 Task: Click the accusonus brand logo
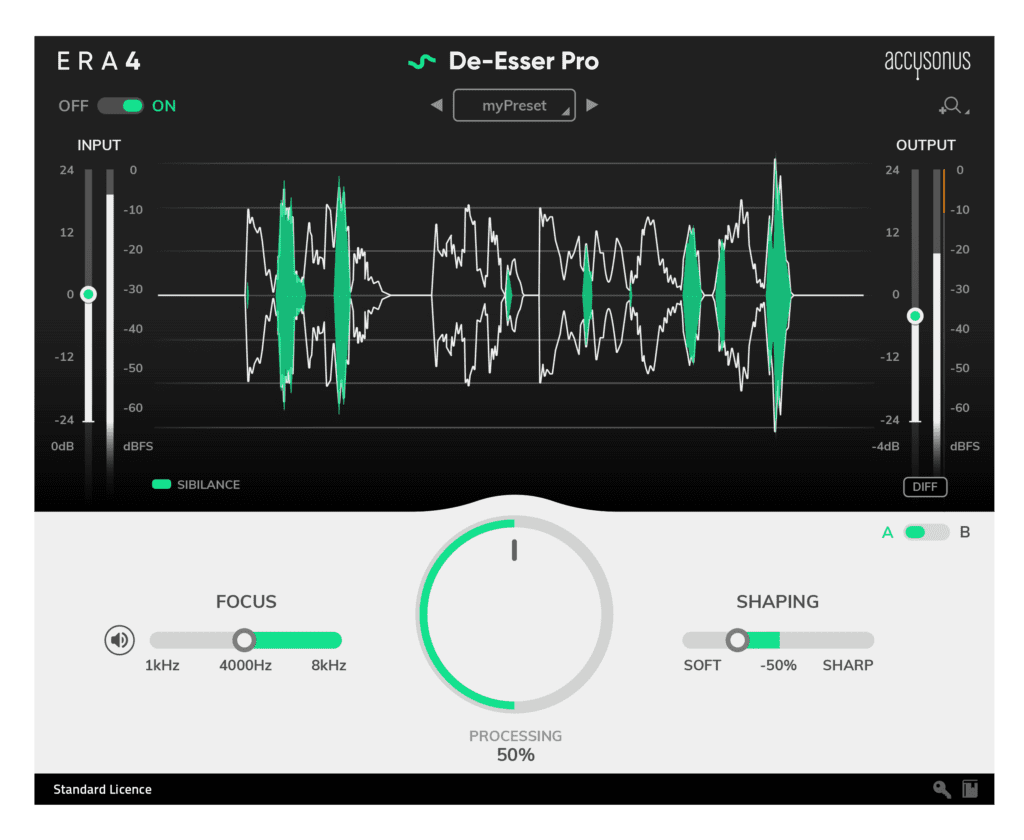(x=927, y=63)
